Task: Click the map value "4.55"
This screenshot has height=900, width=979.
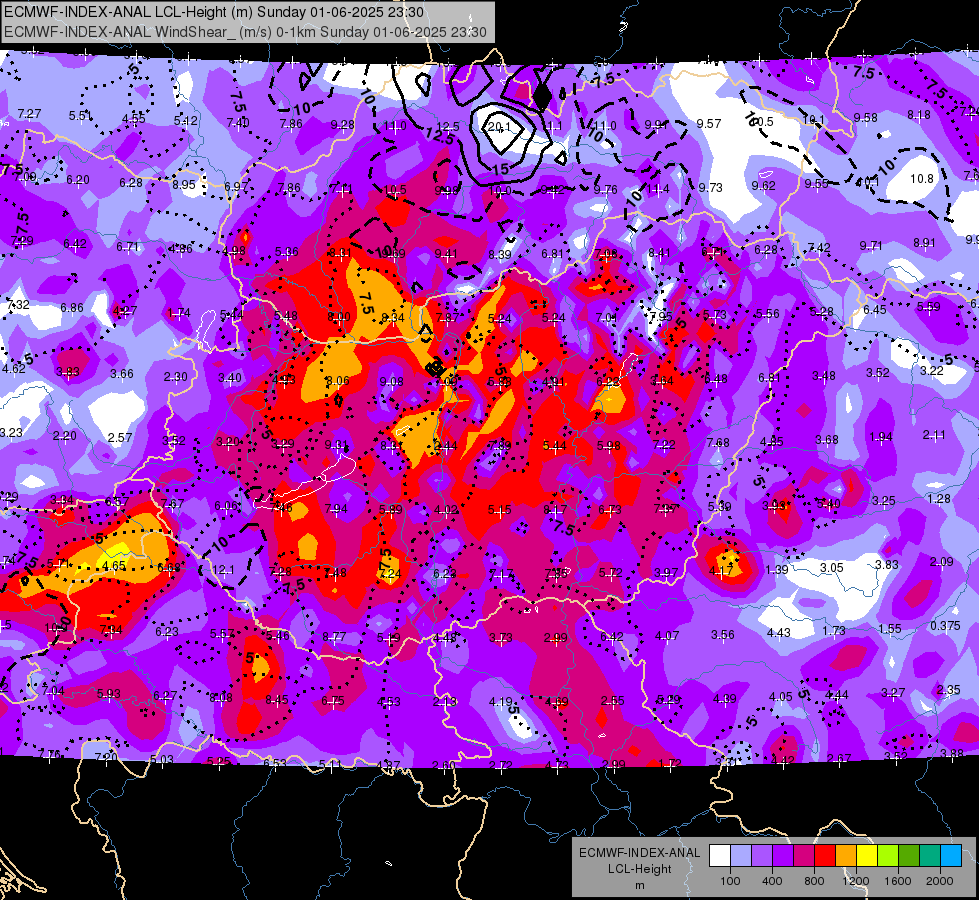Action: pos(134,118)
